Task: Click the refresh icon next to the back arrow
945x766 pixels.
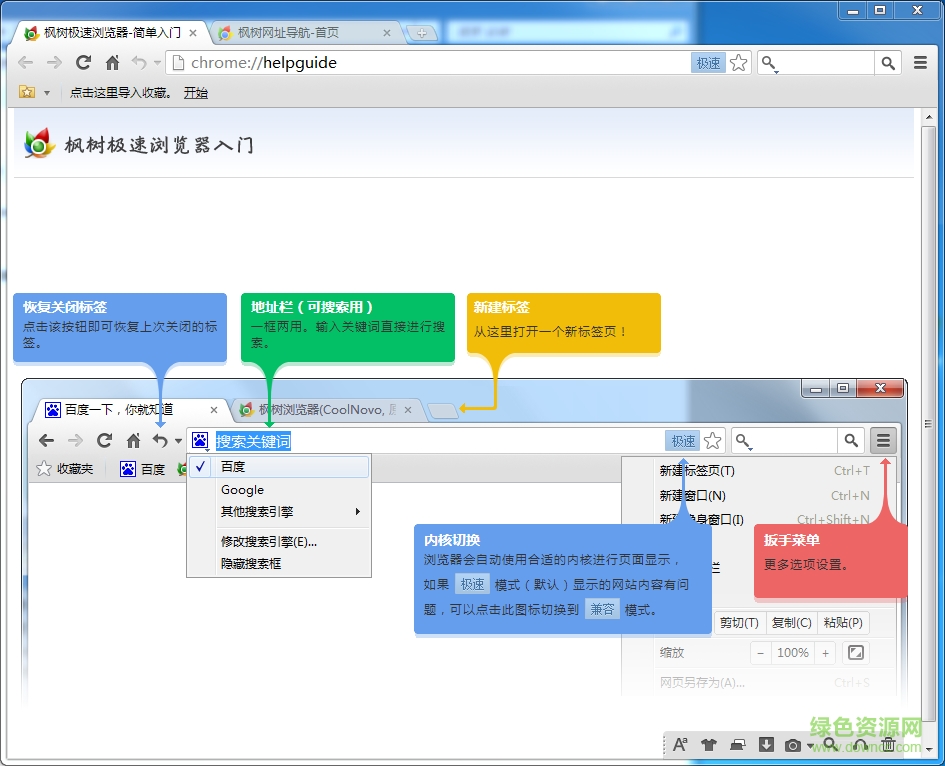Action: tap(83, 62)
